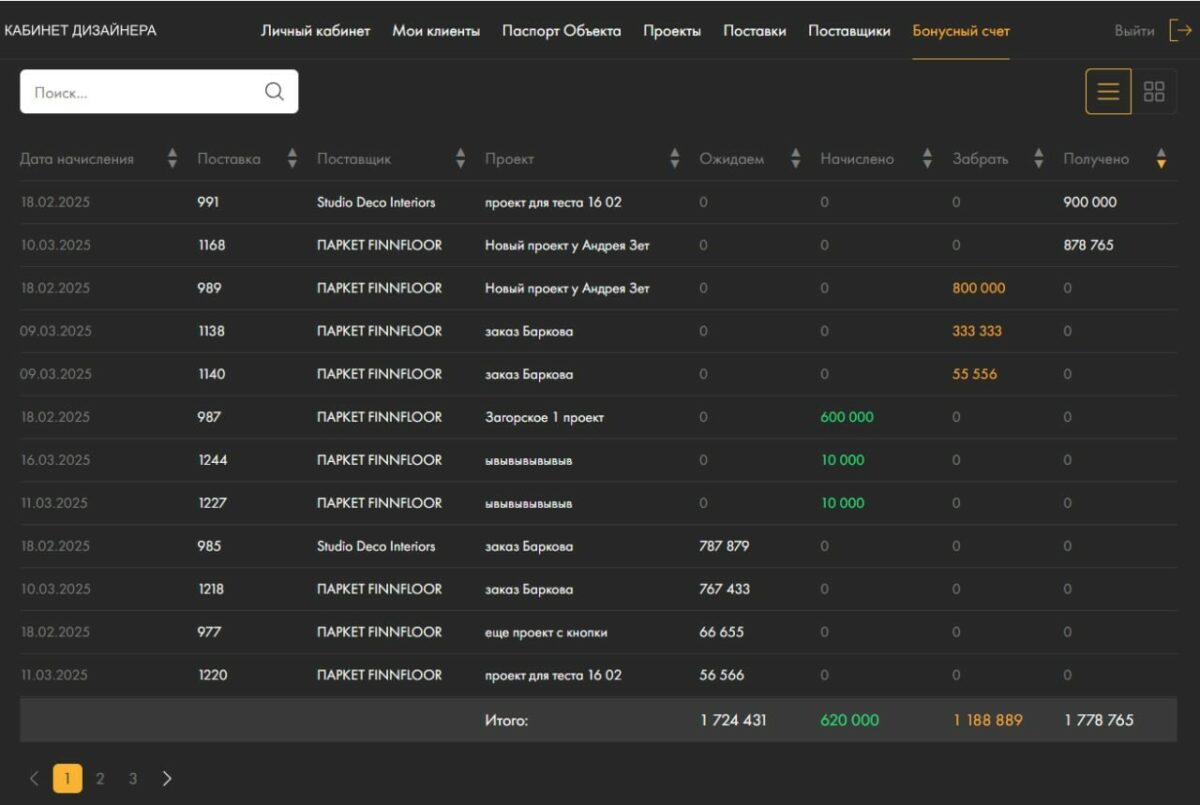Select delivery number 987
The height and width of the screenshot is (805, 1200).
[x=209, y=417]
